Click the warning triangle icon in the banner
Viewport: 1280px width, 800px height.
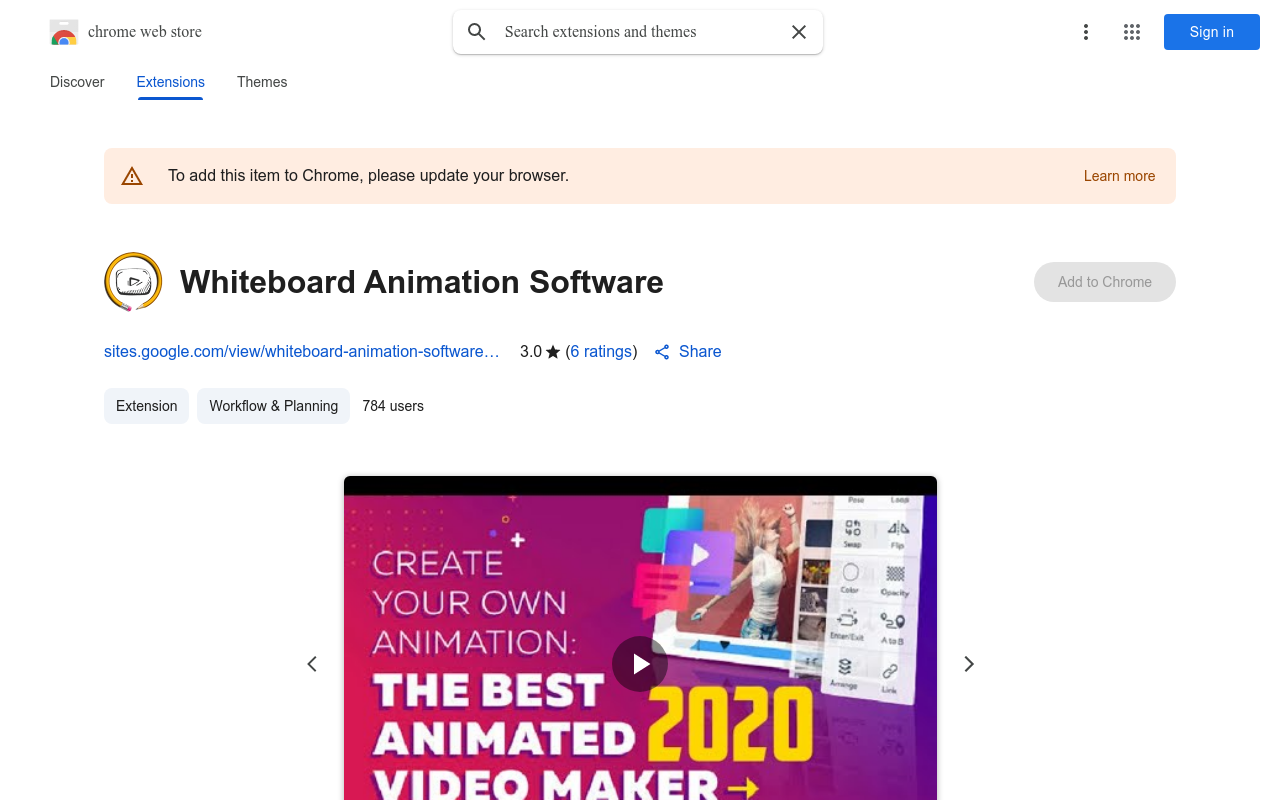pyautogui.click(x=132, y=175)
